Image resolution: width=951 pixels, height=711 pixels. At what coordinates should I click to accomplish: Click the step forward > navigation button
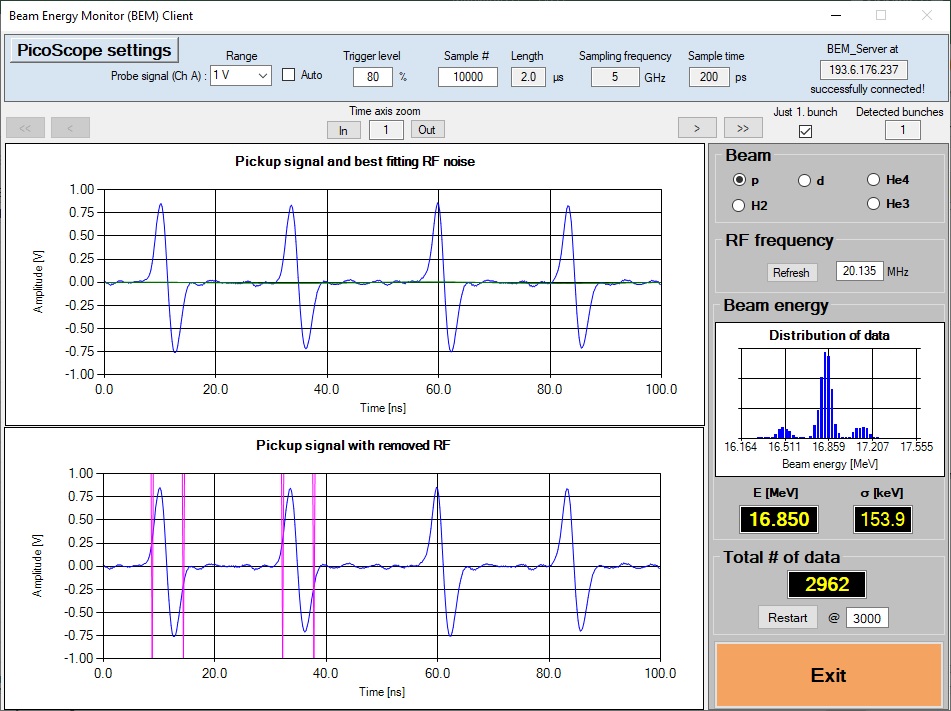point(697,127)
